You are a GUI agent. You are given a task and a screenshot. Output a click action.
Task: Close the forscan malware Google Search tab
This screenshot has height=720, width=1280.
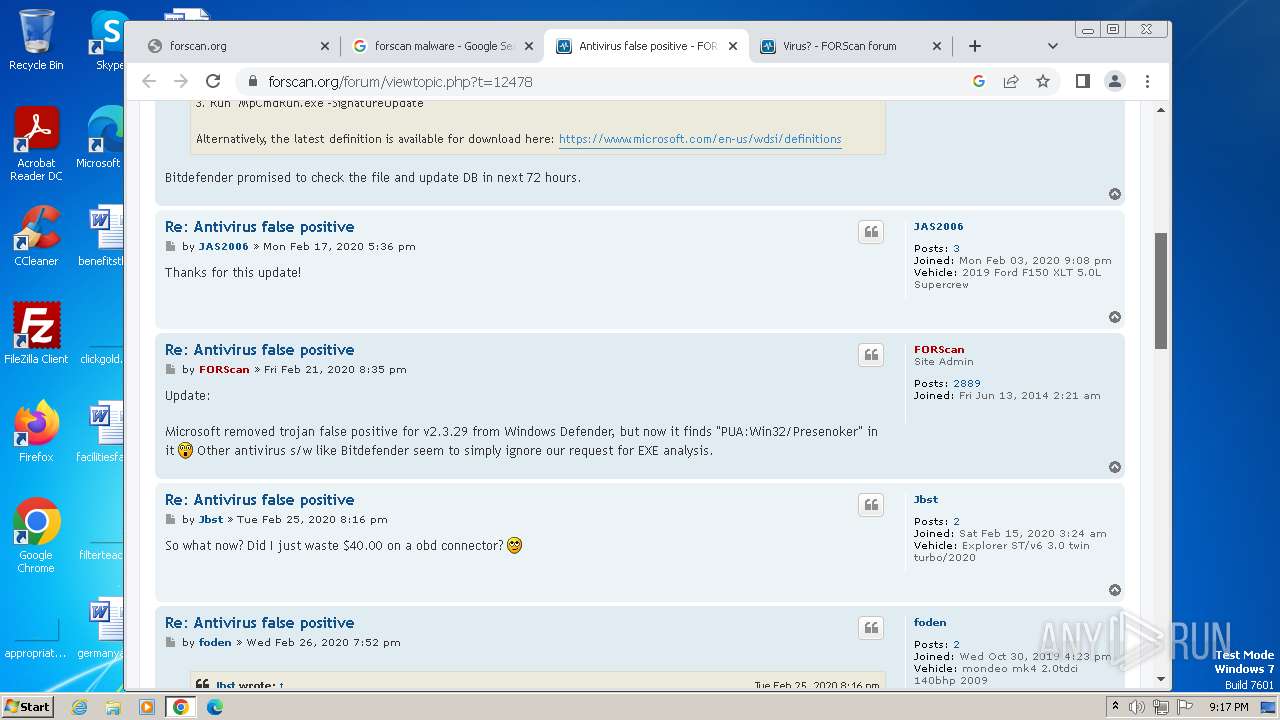coord(529,46)
